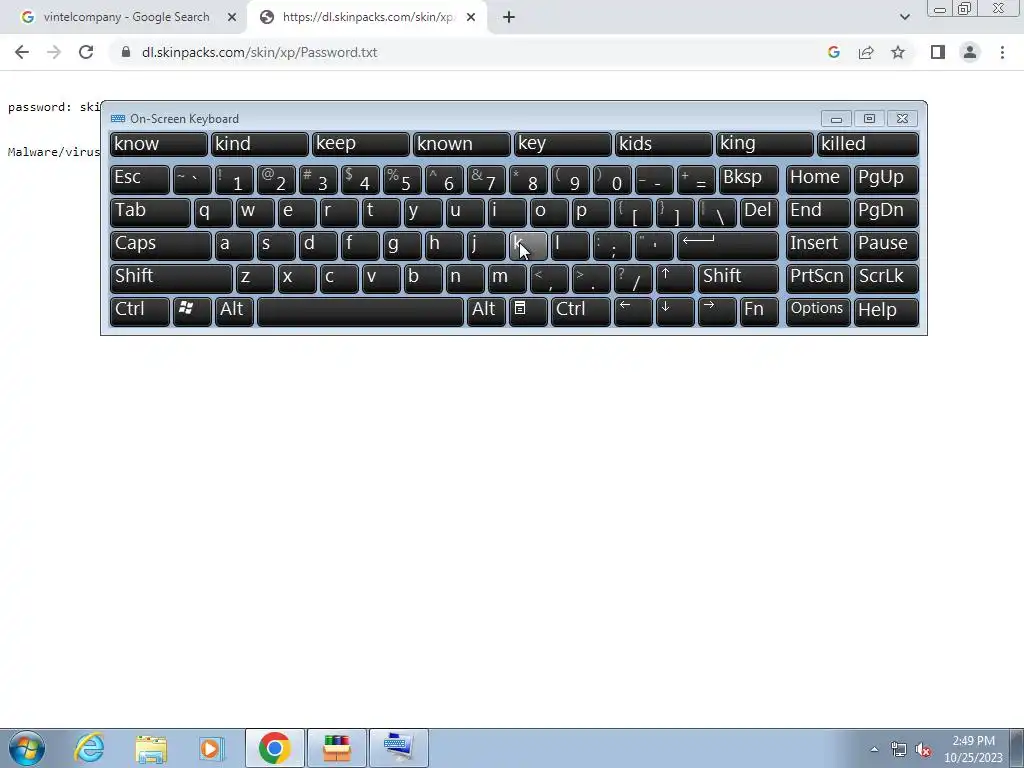Screen dimensions: 1024x768
Task: Open Chrome three-dot menu
Action: coord(1002,52)
